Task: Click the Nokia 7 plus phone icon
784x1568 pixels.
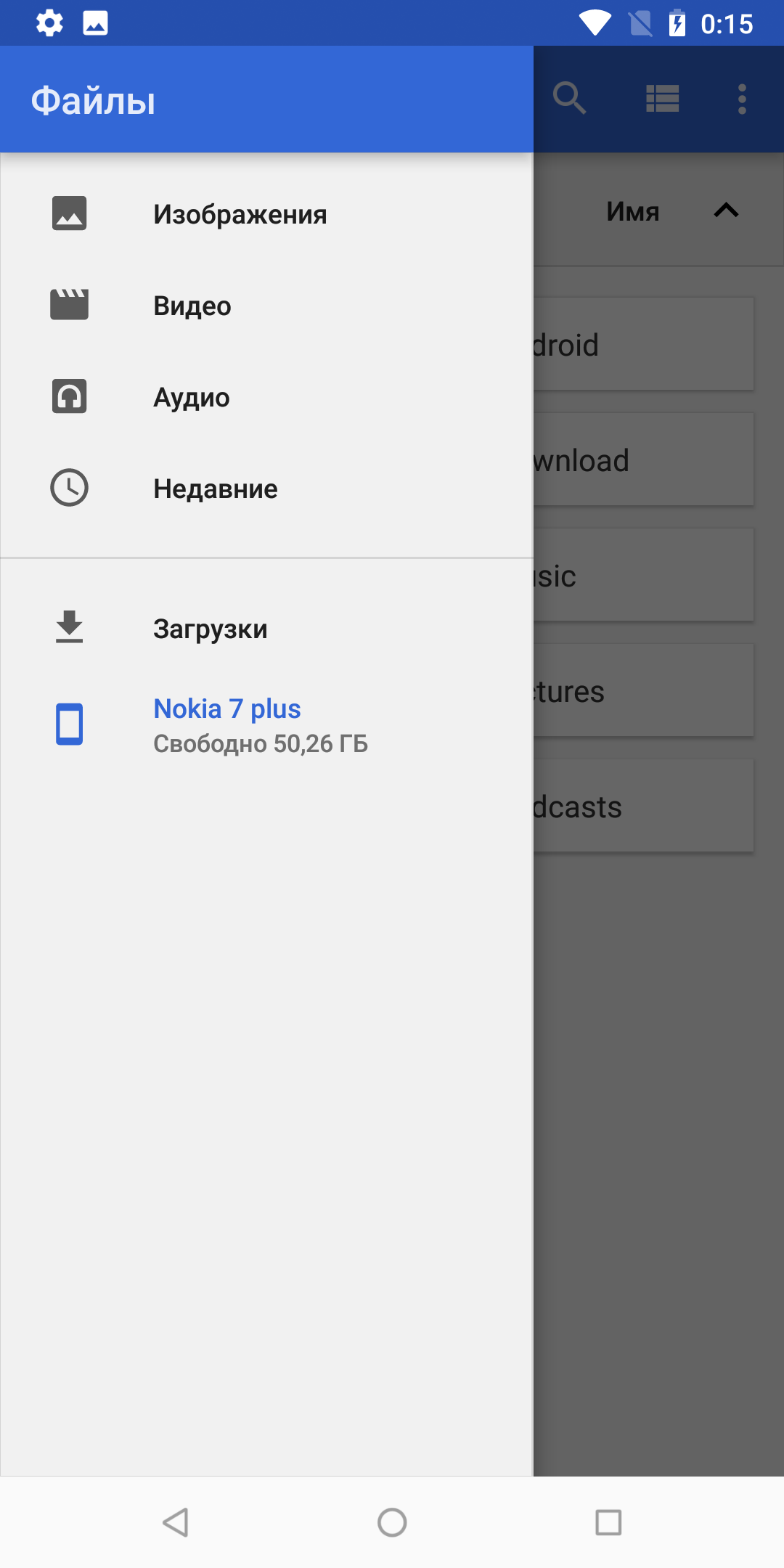Action: tap(69, 724)
